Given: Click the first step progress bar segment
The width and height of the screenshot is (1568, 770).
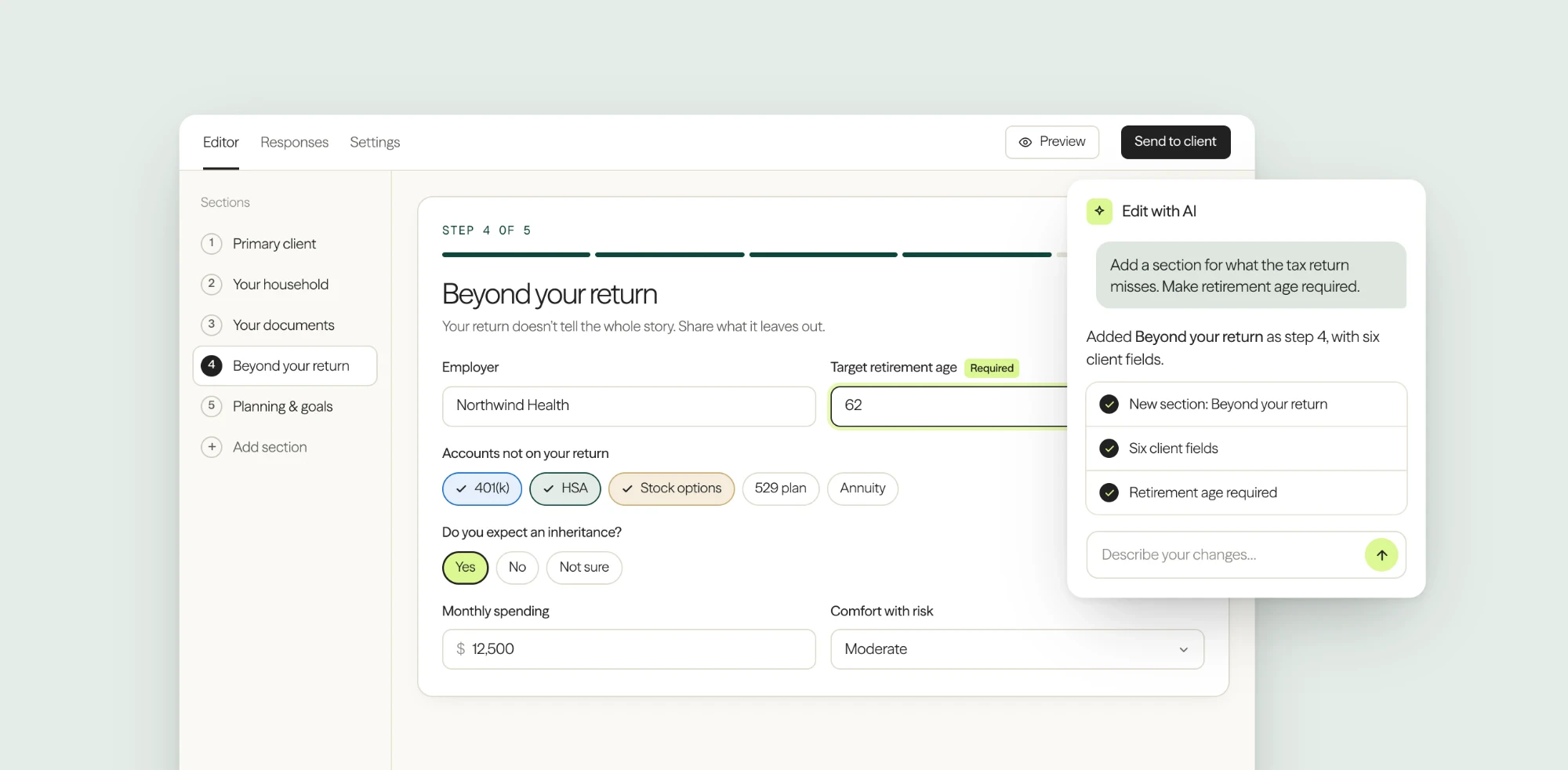Looking at the screenshot, I should tap(516, 255).
